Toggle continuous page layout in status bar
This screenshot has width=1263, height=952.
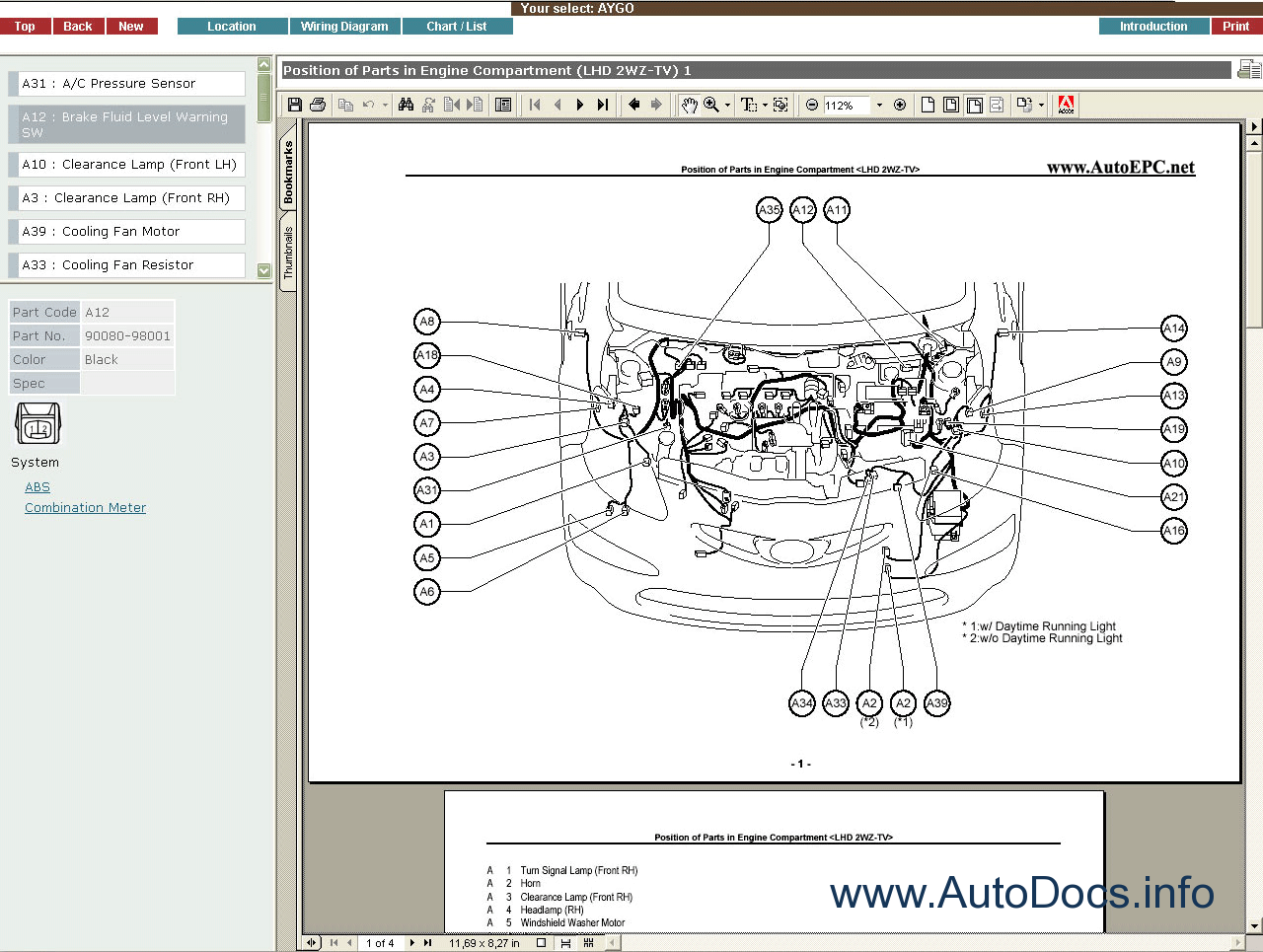565,943
